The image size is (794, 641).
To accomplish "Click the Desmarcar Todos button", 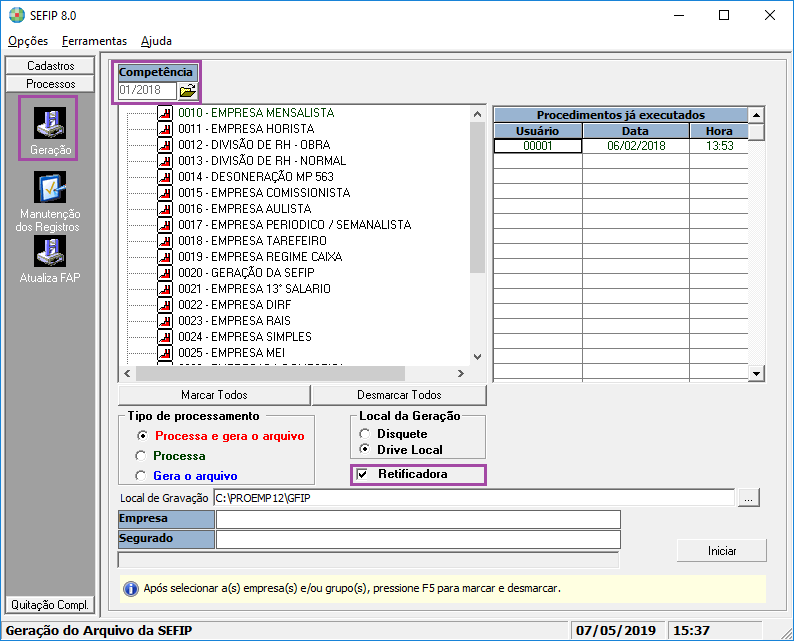I will (x=399, y=395).
